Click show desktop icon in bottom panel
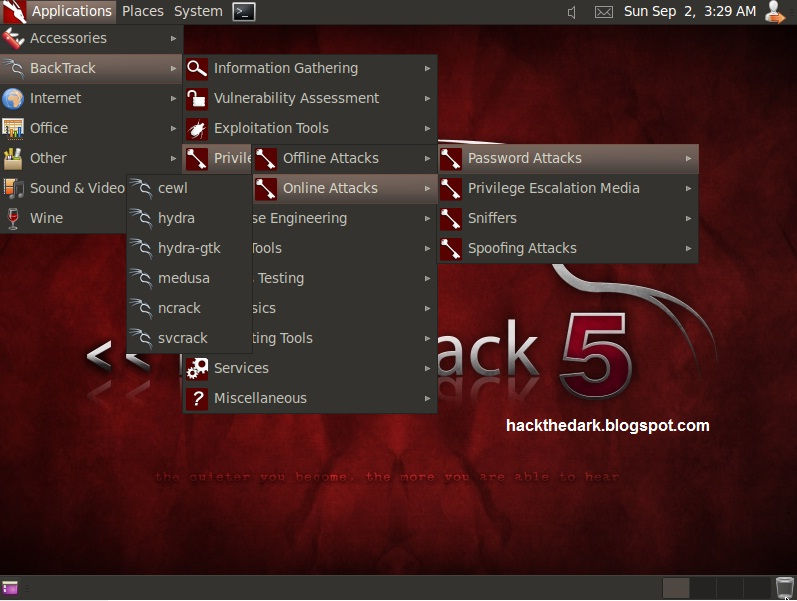This screenshot has width=797, height=601. (10, 588)
